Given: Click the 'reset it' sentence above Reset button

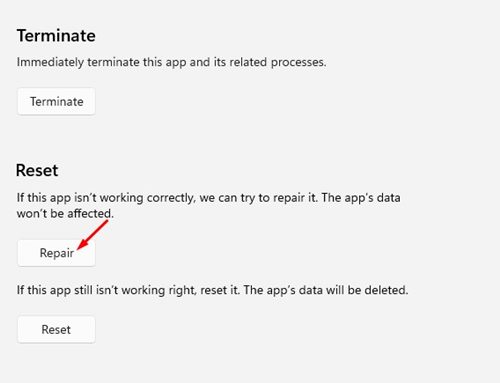Looking at the screenshot, I should pos(212,290).
